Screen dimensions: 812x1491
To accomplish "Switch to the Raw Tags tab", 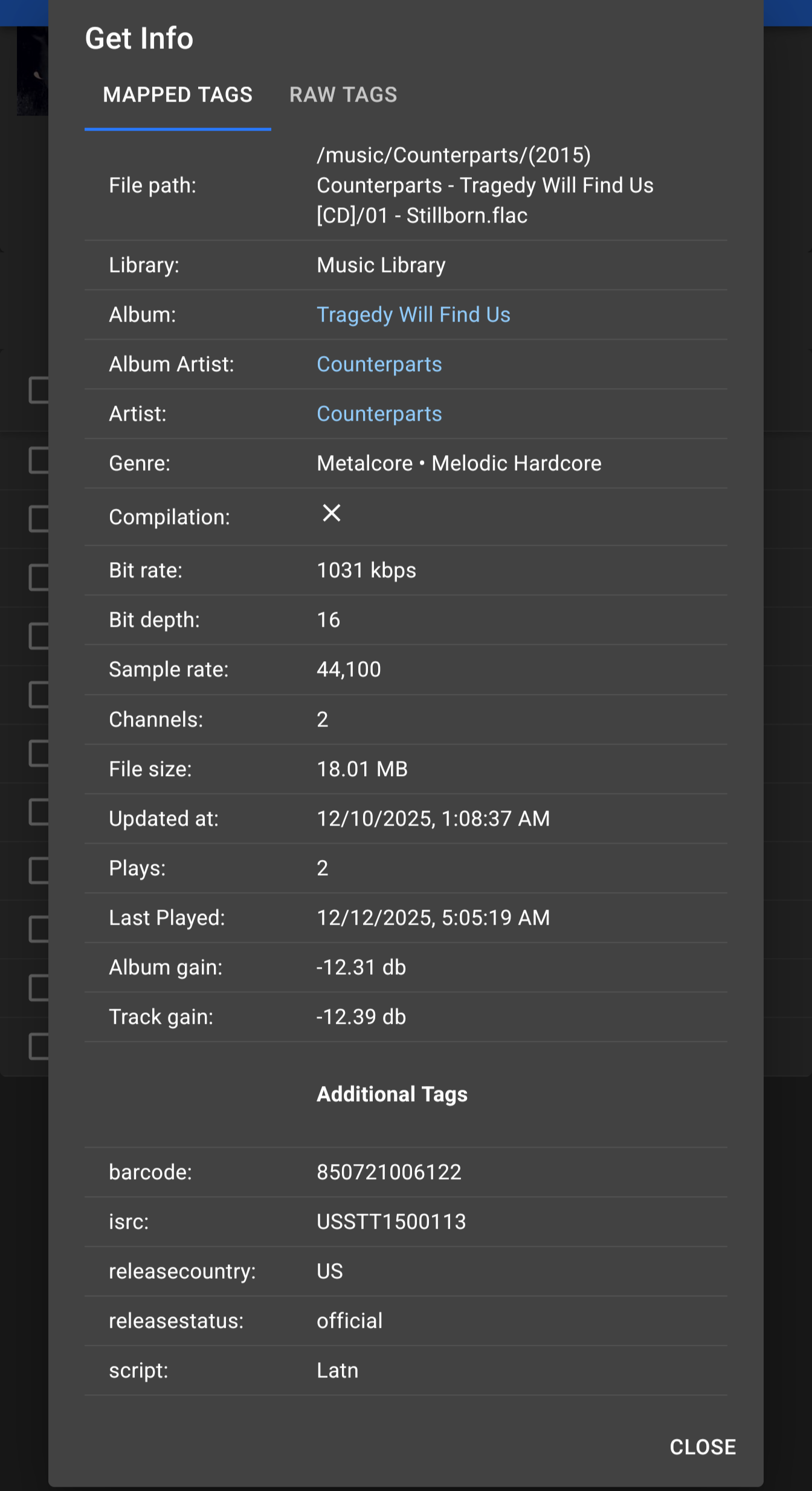I will pos(343,95).
